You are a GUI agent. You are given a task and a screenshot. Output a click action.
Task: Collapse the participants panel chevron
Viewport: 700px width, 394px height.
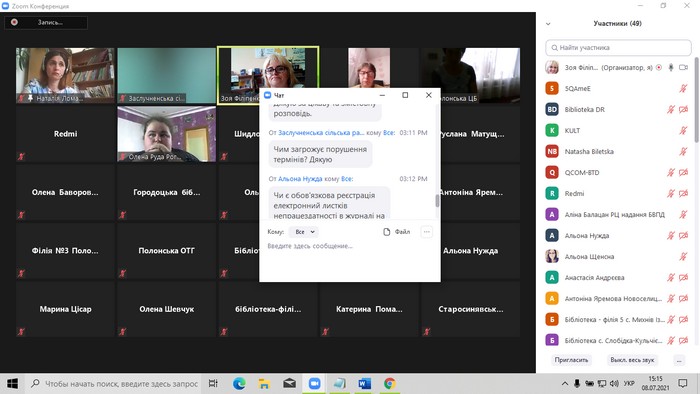[548, 24]
